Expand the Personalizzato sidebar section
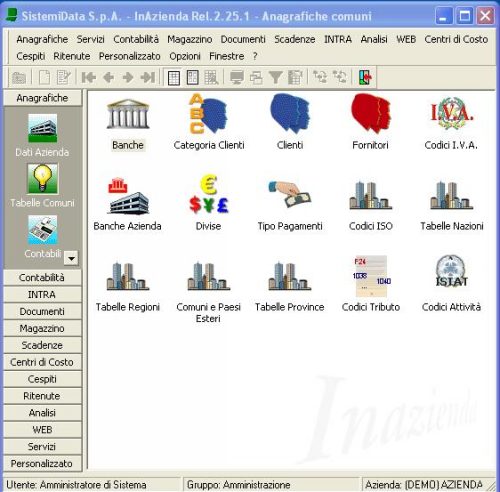 [42, 464]
